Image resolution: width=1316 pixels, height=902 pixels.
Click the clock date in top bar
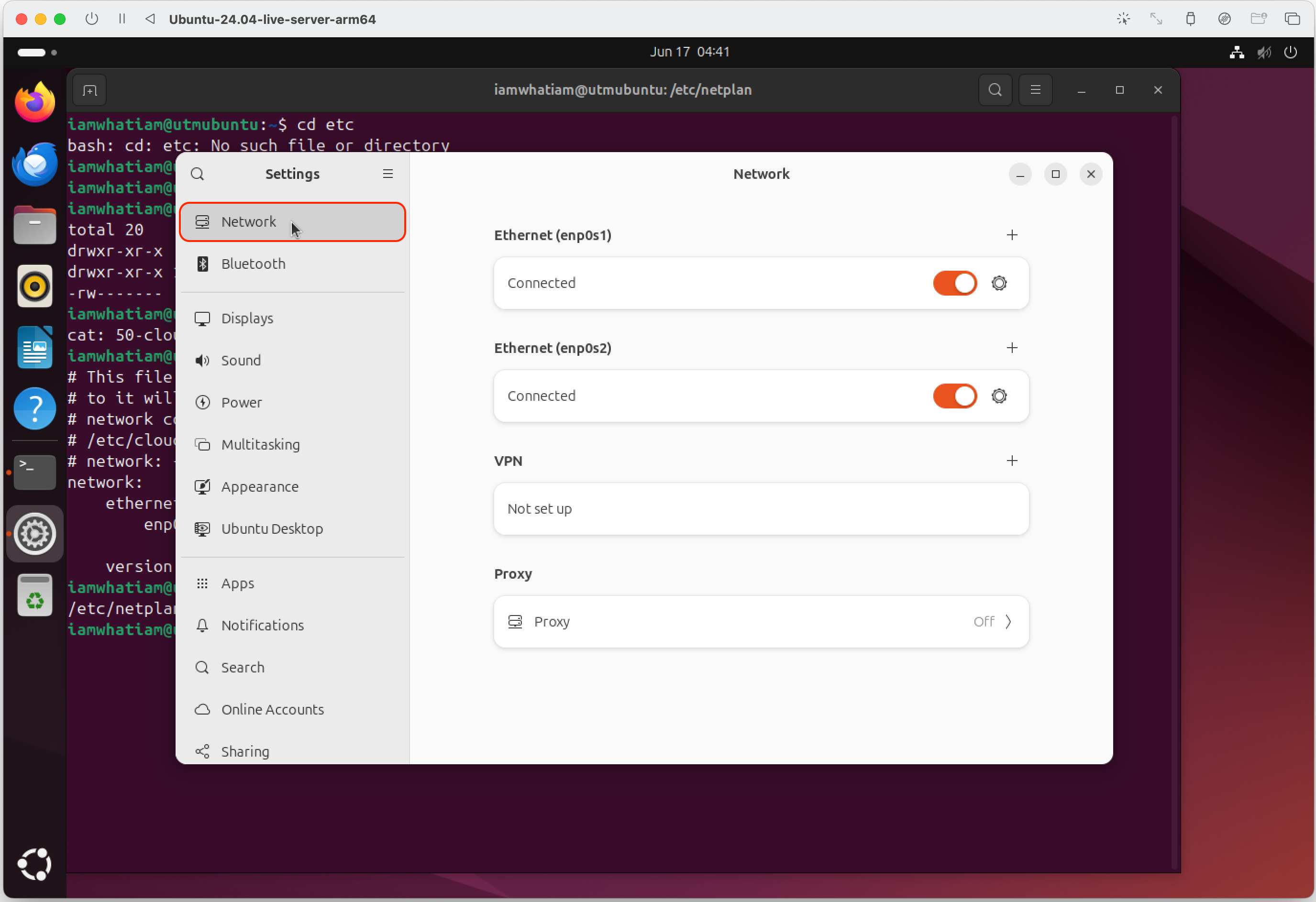coord(689,52)
